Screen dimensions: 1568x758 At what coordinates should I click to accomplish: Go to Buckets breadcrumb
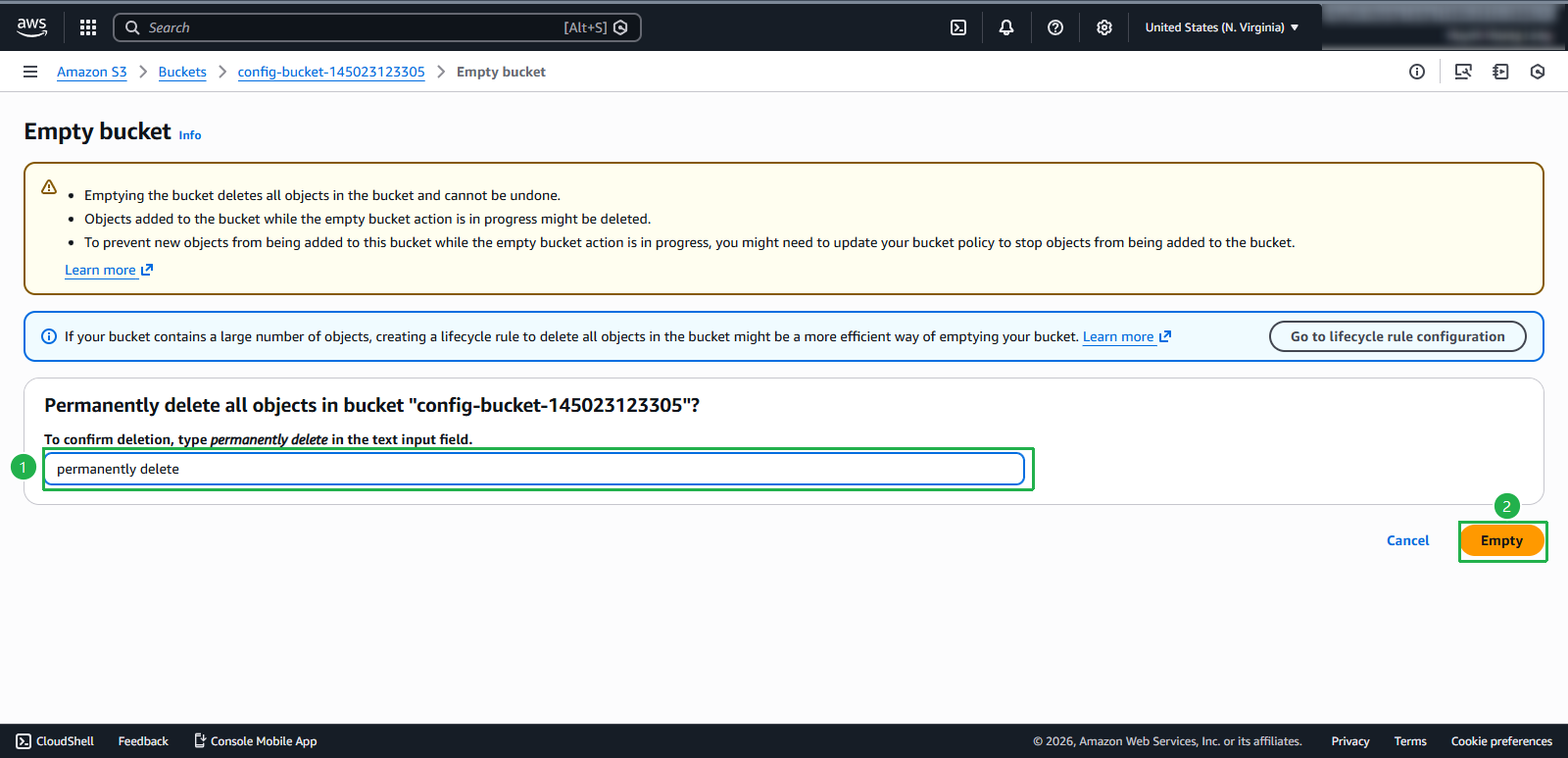182,72
